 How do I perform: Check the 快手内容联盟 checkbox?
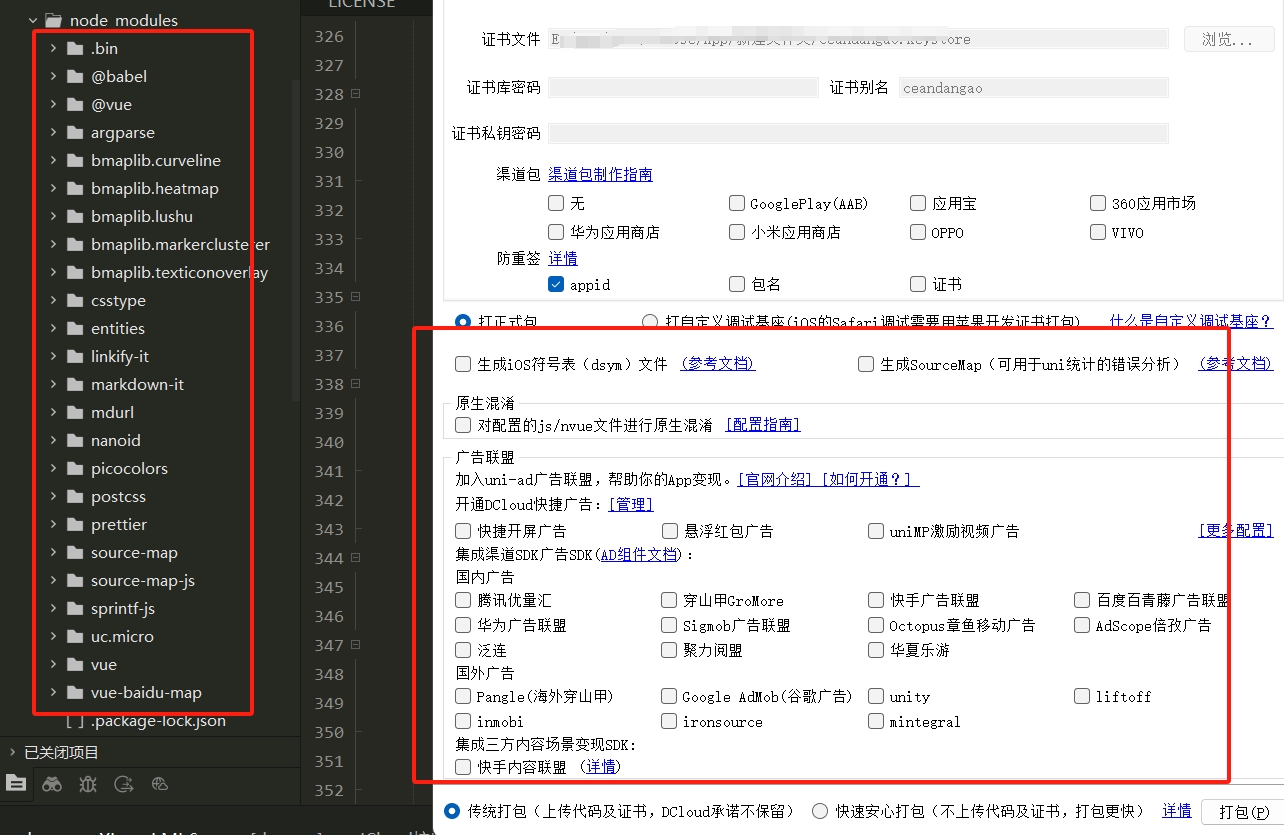pyautogui.click(x=463, y=767)
